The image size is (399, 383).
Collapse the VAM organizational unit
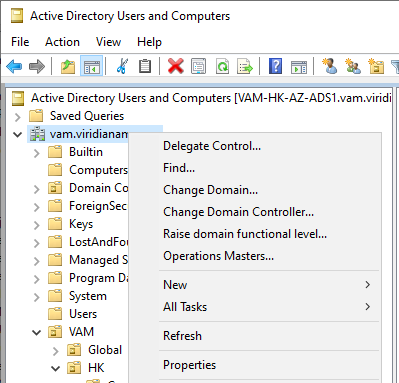36,332
